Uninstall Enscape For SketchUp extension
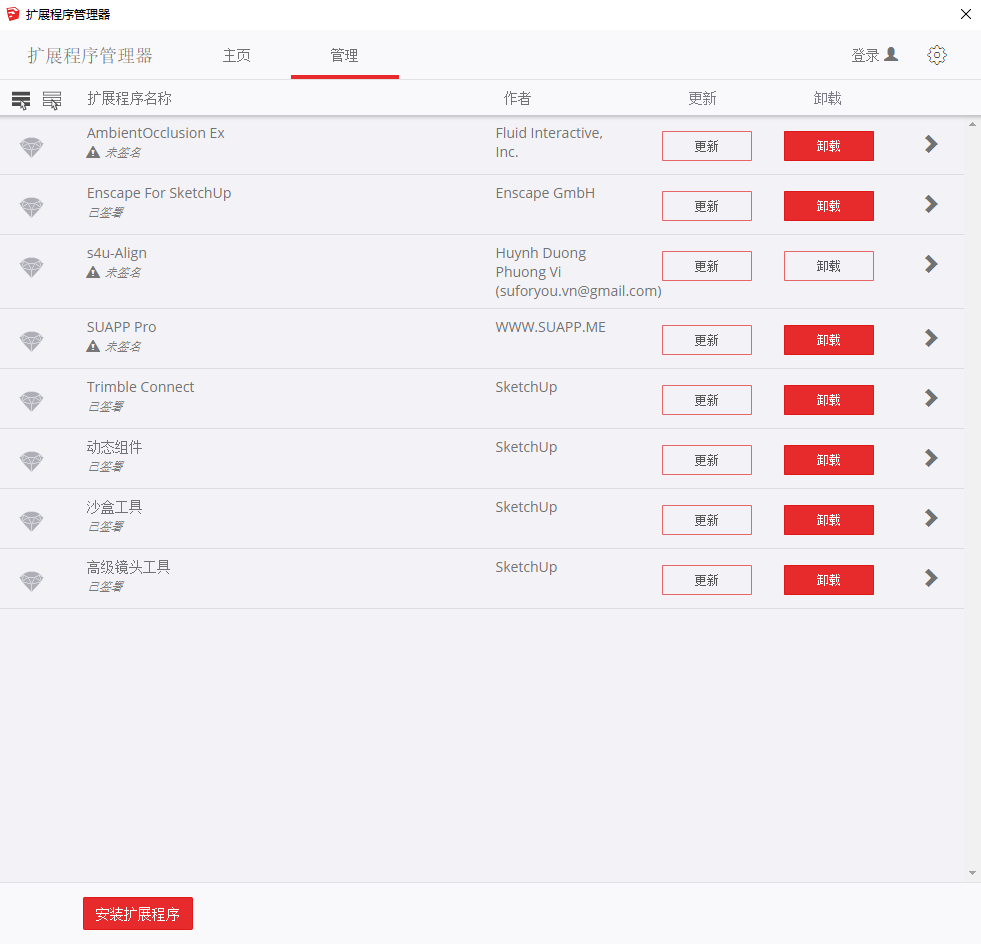The width and height of the screenshot is (981, 944). tap(828, 206)
